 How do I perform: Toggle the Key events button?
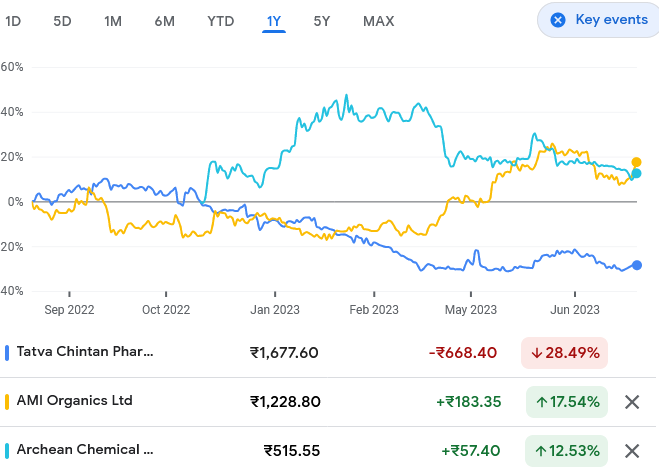click(598, 20)
